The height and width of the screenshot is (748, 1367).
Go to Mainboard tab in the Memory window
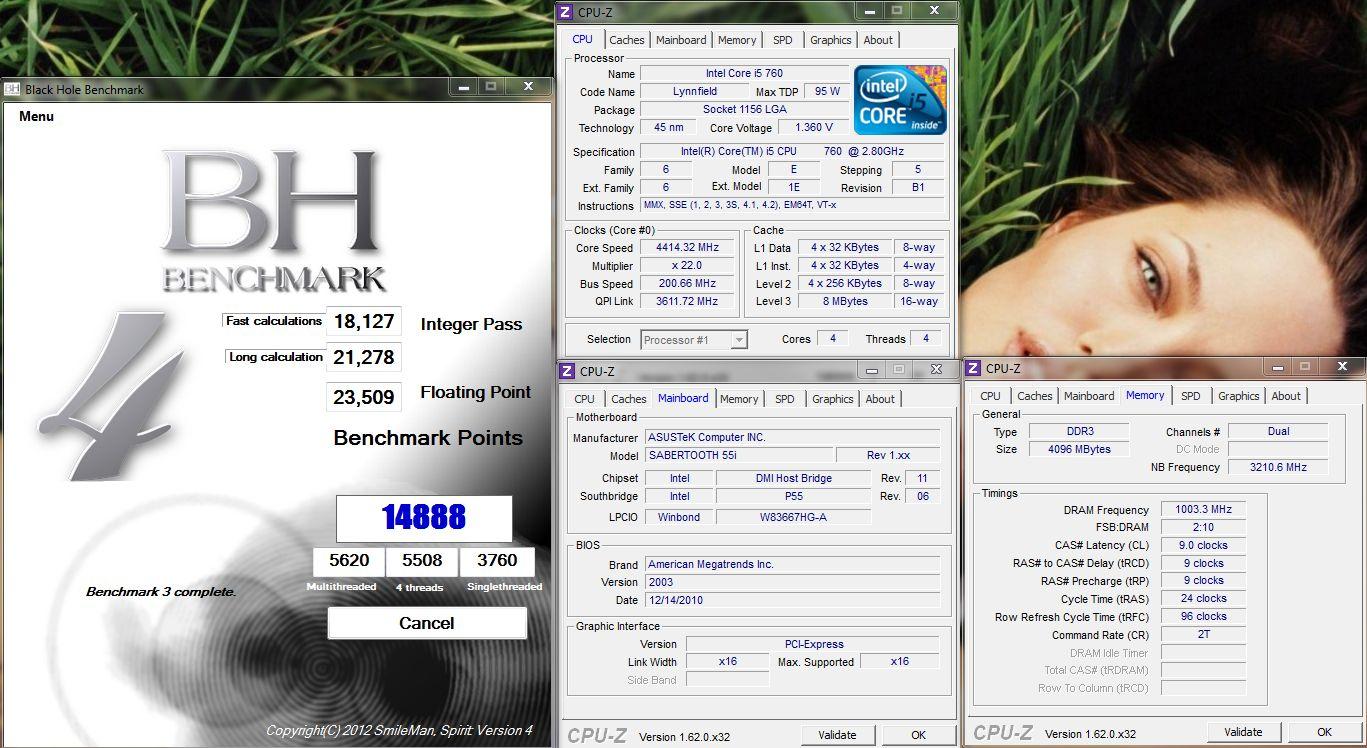1089,396
